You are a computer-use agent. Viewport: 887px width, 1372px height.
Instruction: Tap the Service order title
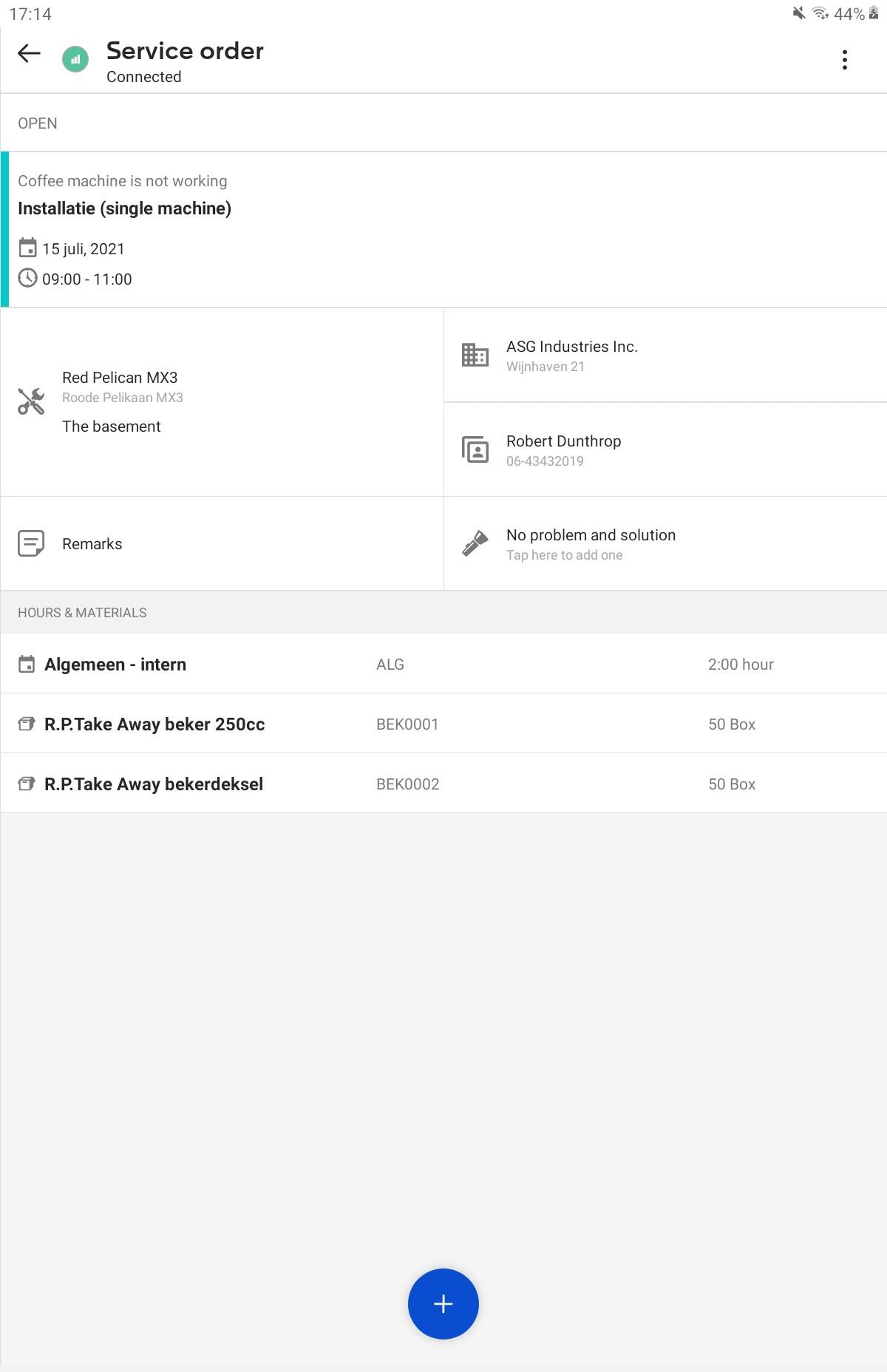coord(185,51)
